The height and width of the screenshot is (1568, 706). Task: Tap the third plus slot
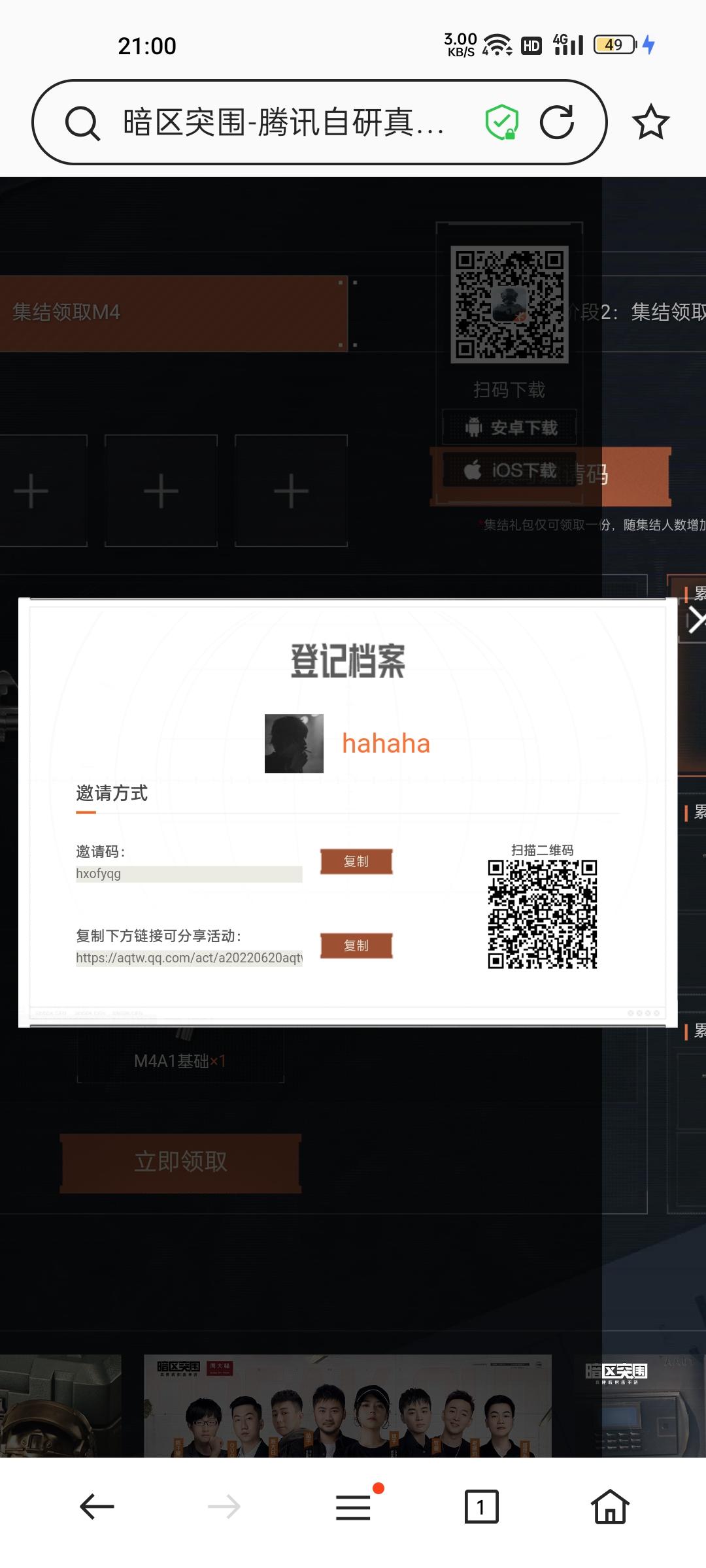291,491
